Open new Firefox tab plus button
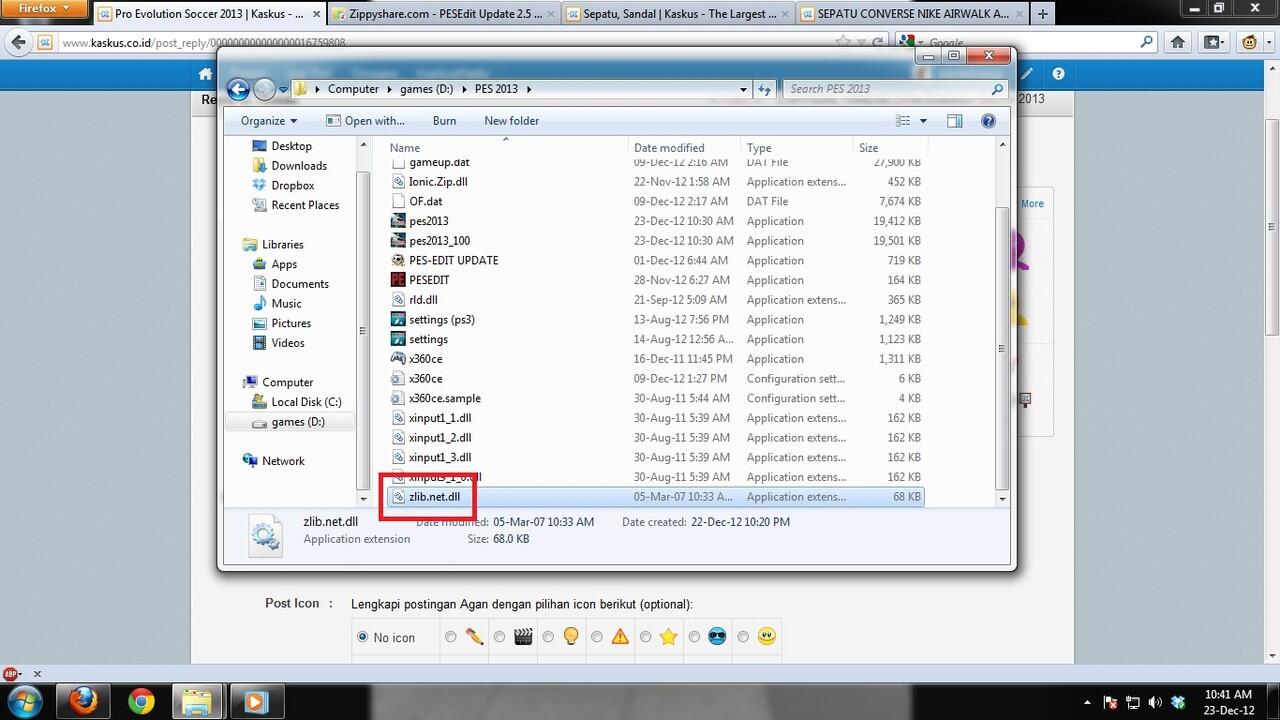Viewport: 1280px width, 720px height. [1043, 14]
